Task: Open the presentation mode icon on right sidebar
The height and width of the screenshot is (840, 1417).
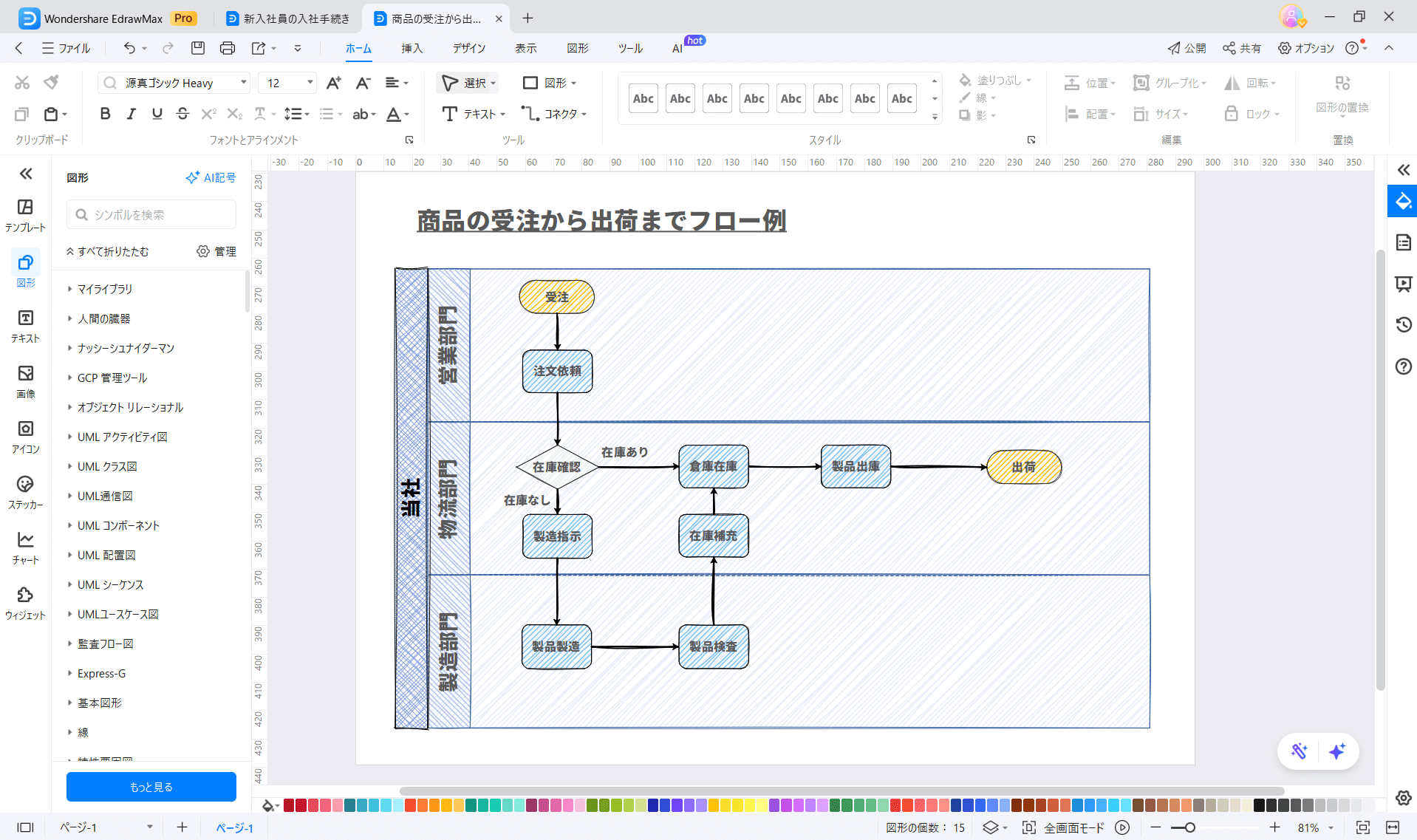Action: 1404,284
